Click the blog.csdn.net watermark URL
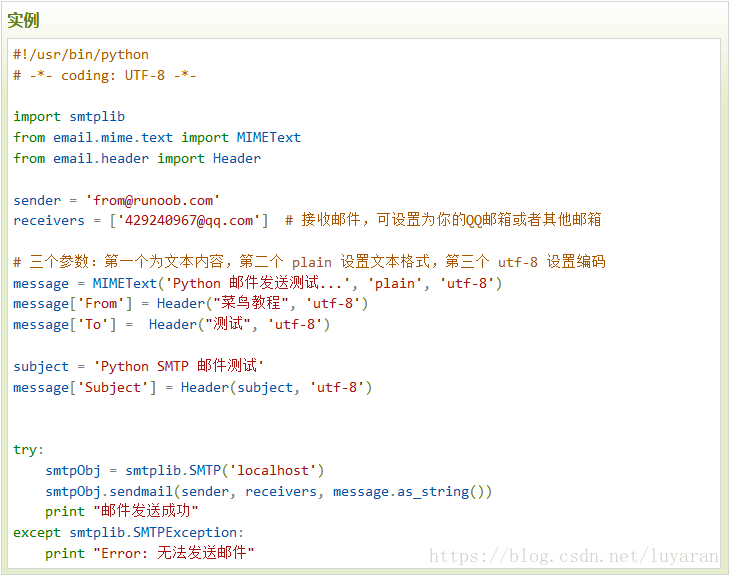 coord(574,556)
